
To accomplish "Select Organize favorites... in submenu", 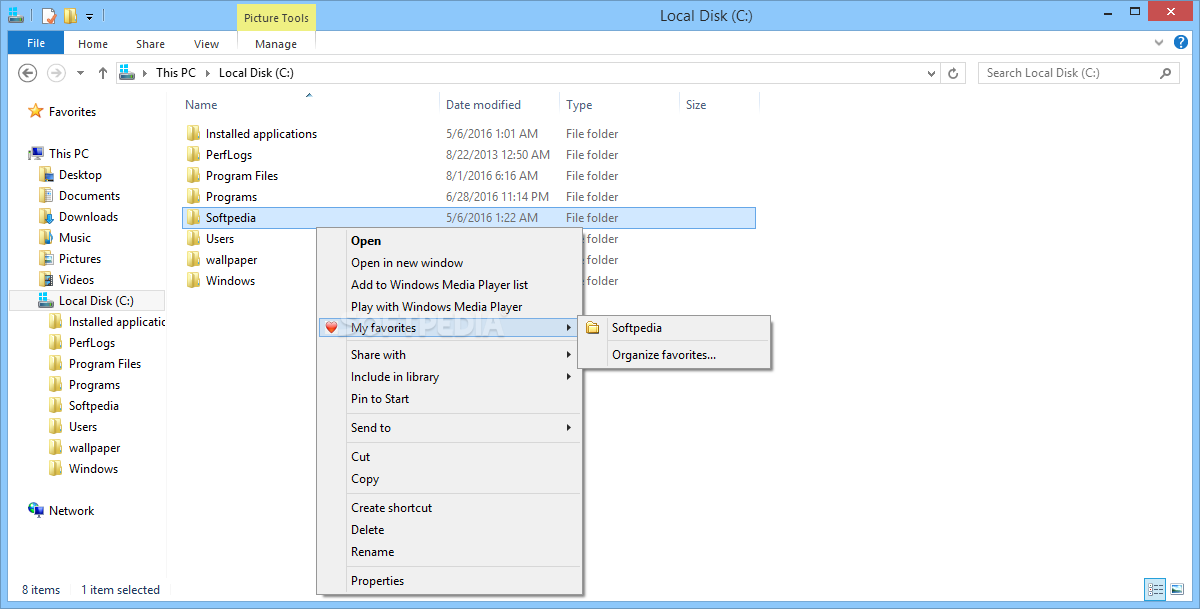I will tap(675, 355).
